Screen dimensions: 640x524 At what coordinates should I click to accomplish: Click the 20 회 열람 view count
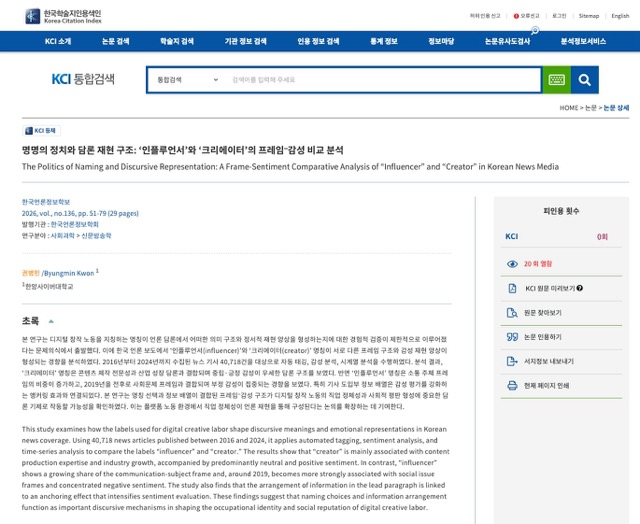[x=538, y=264]
